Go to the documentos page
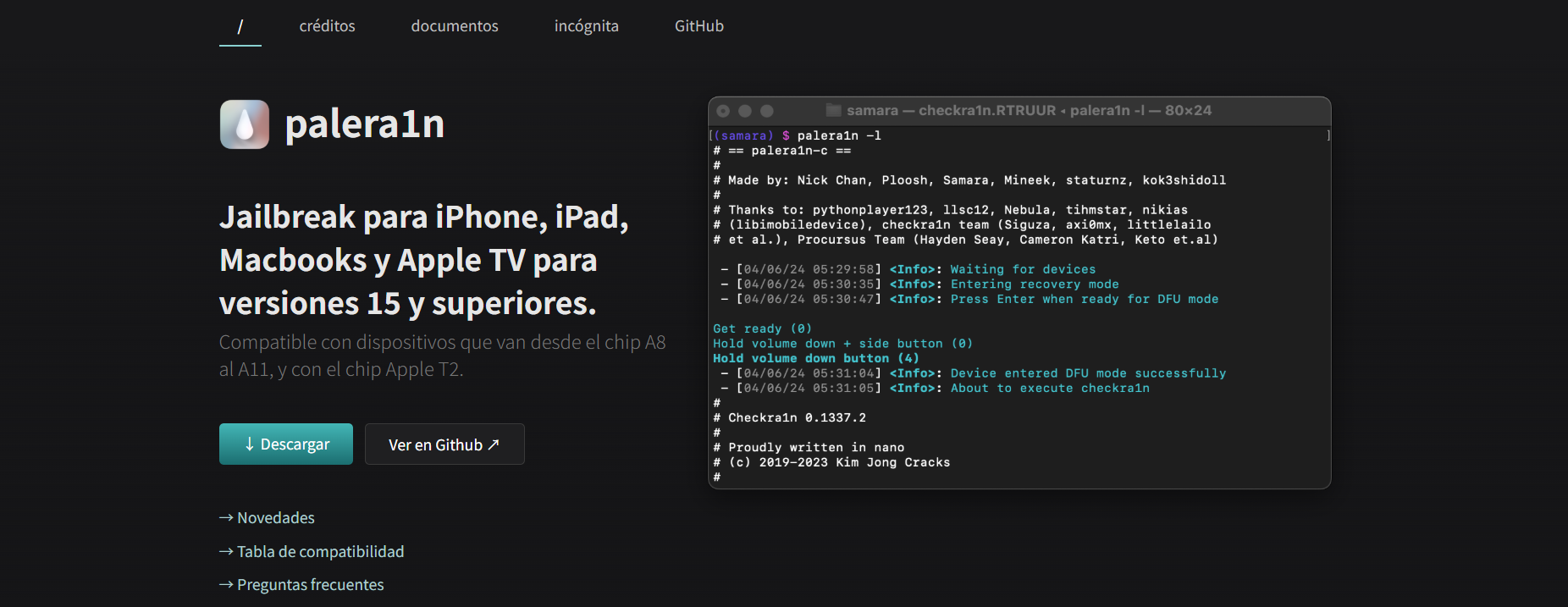 (455, 26)
